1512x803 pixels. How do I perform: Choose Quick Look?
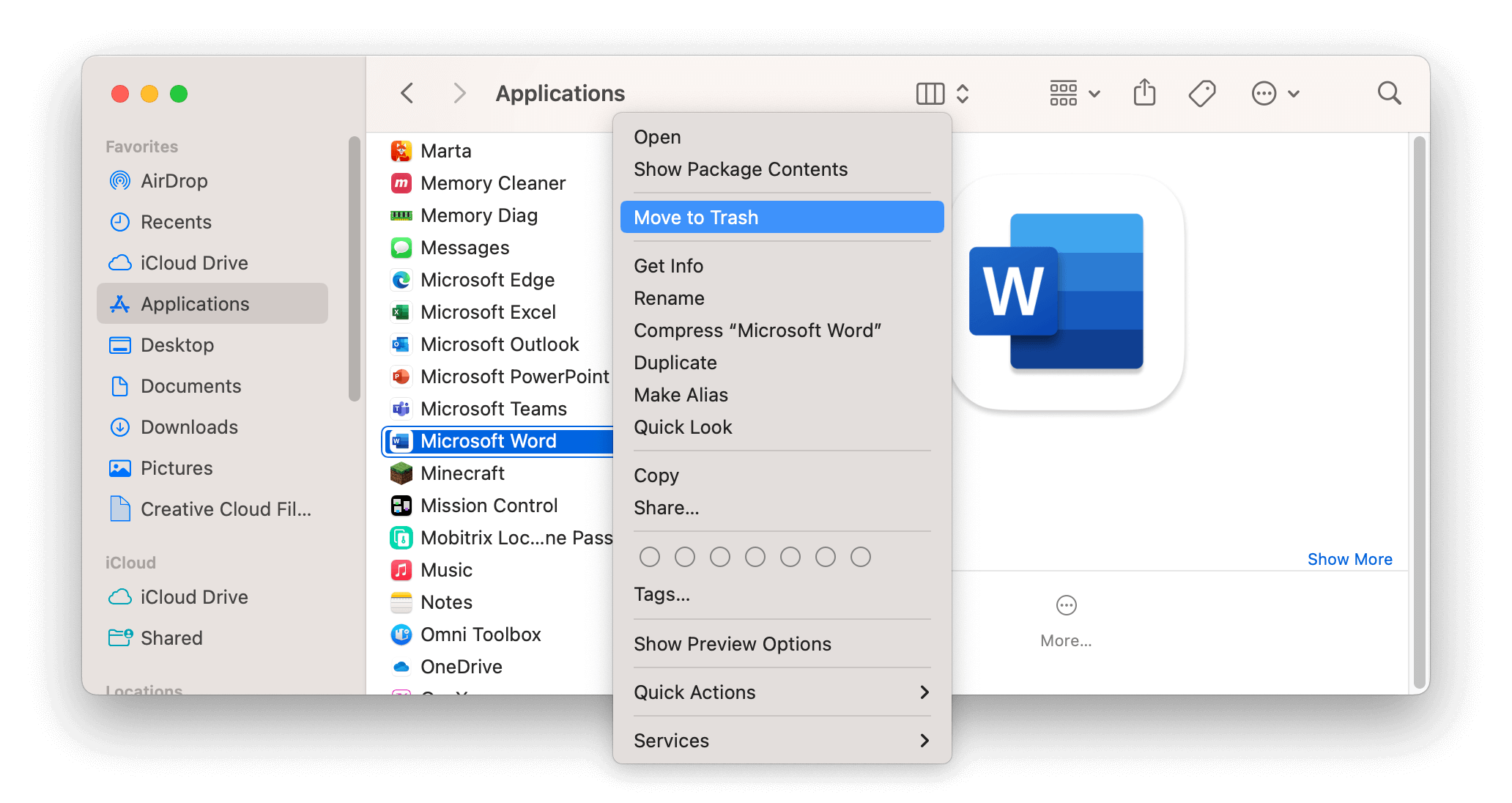tap(782, 427)
